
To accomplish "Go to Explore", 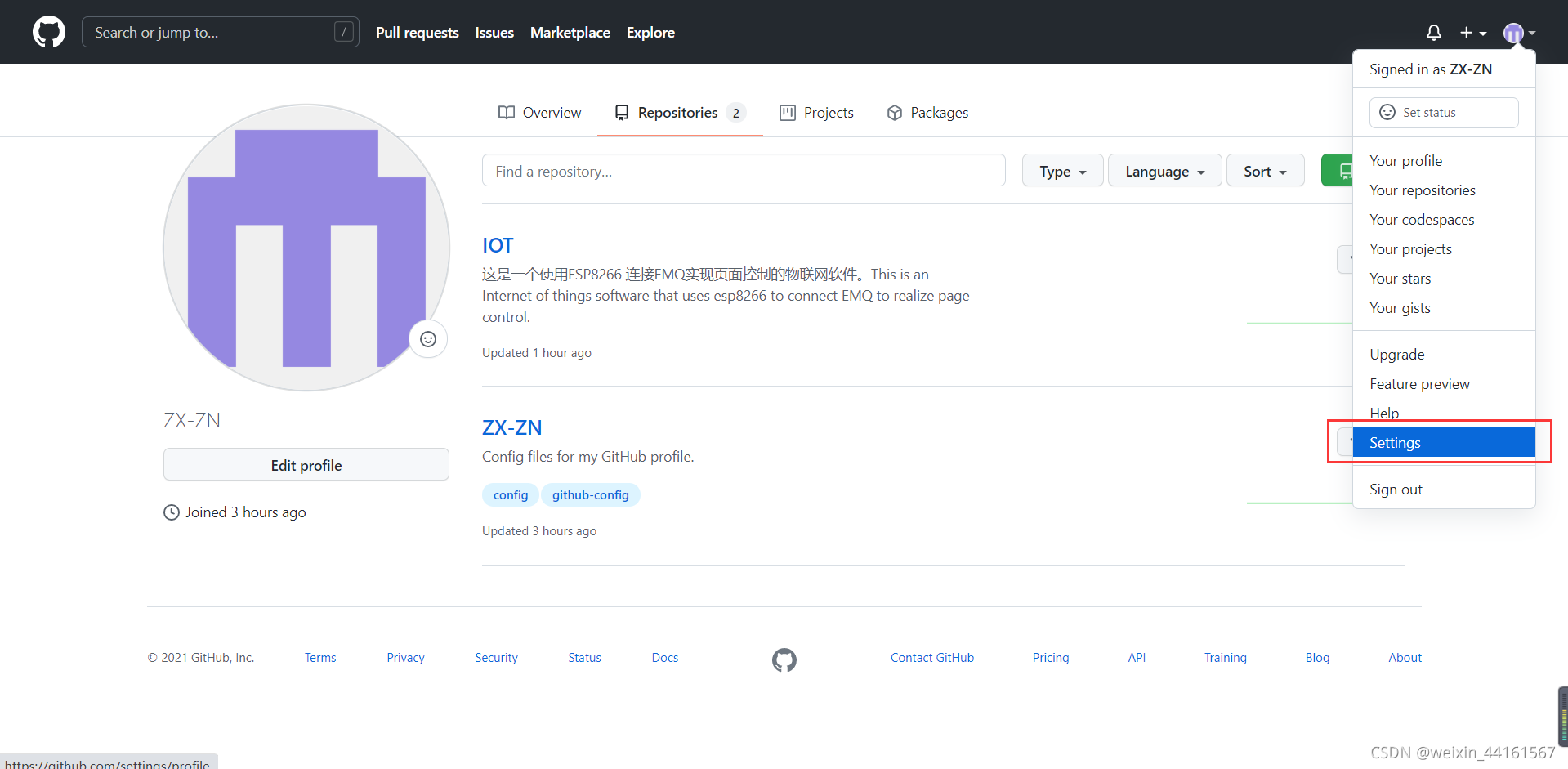I will click(x=650, y=33).
